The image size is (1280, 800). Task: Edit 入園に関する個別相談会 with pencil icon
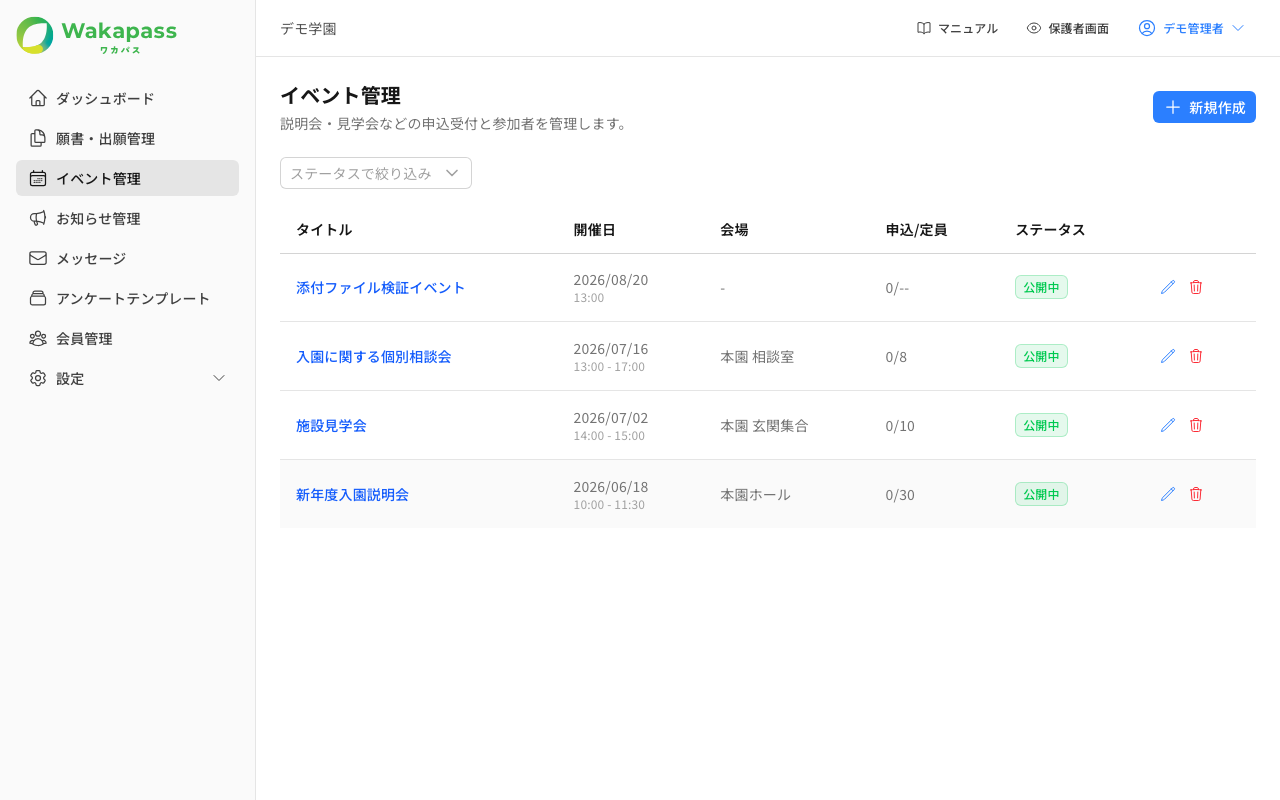pyautogui.click(x=1168, y=356)
